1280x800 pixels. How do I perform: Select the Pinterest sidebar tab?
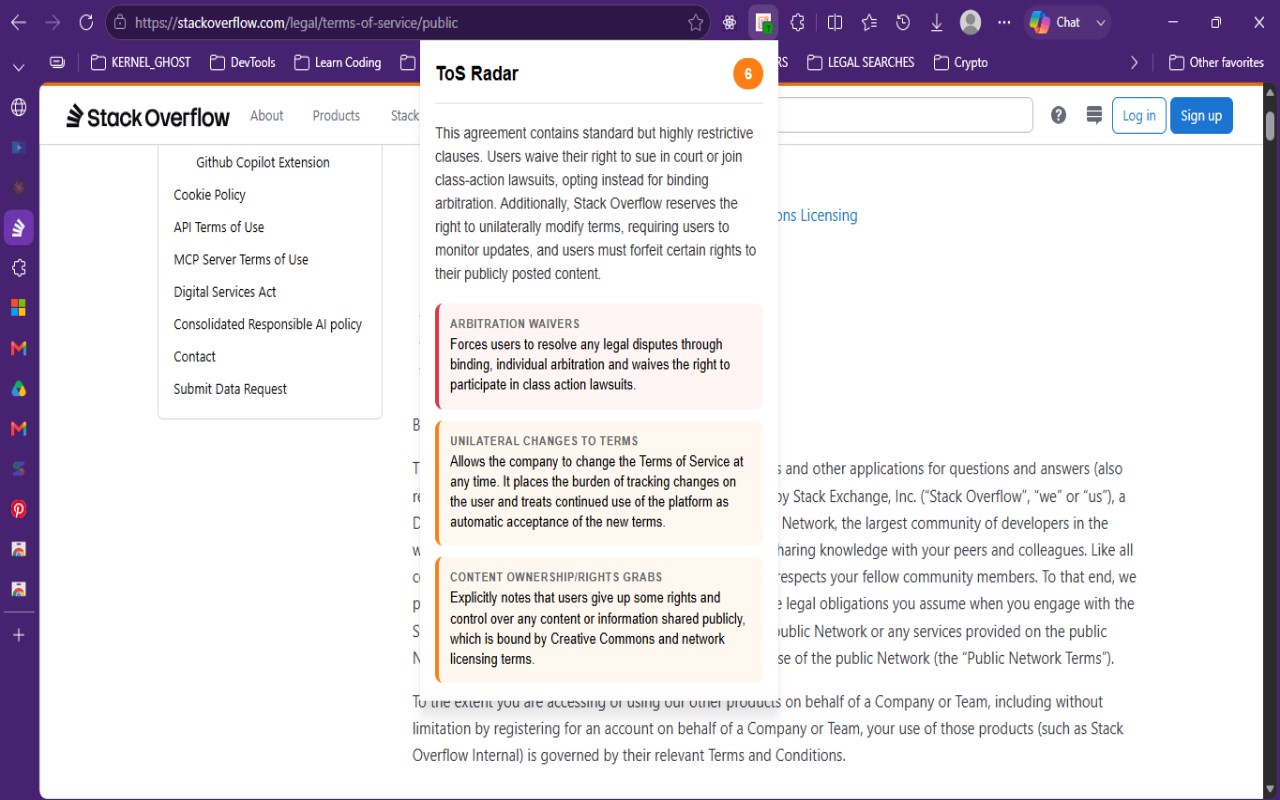click(x=18, y=509)
